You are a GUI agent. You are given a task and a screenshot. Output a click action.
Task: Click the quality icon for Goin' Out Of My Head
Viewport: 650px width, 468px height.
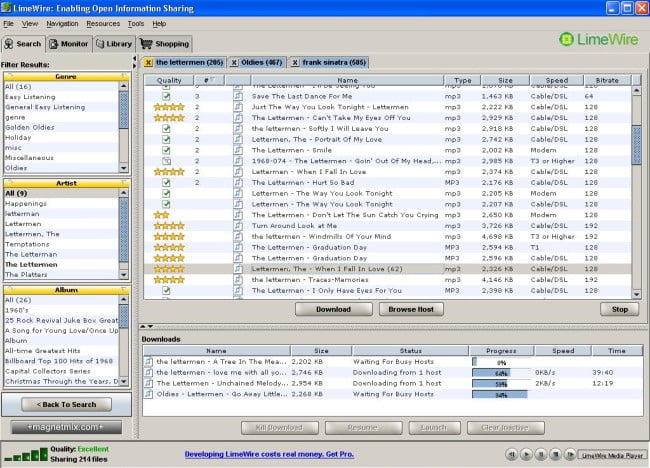tap(166, 161)
